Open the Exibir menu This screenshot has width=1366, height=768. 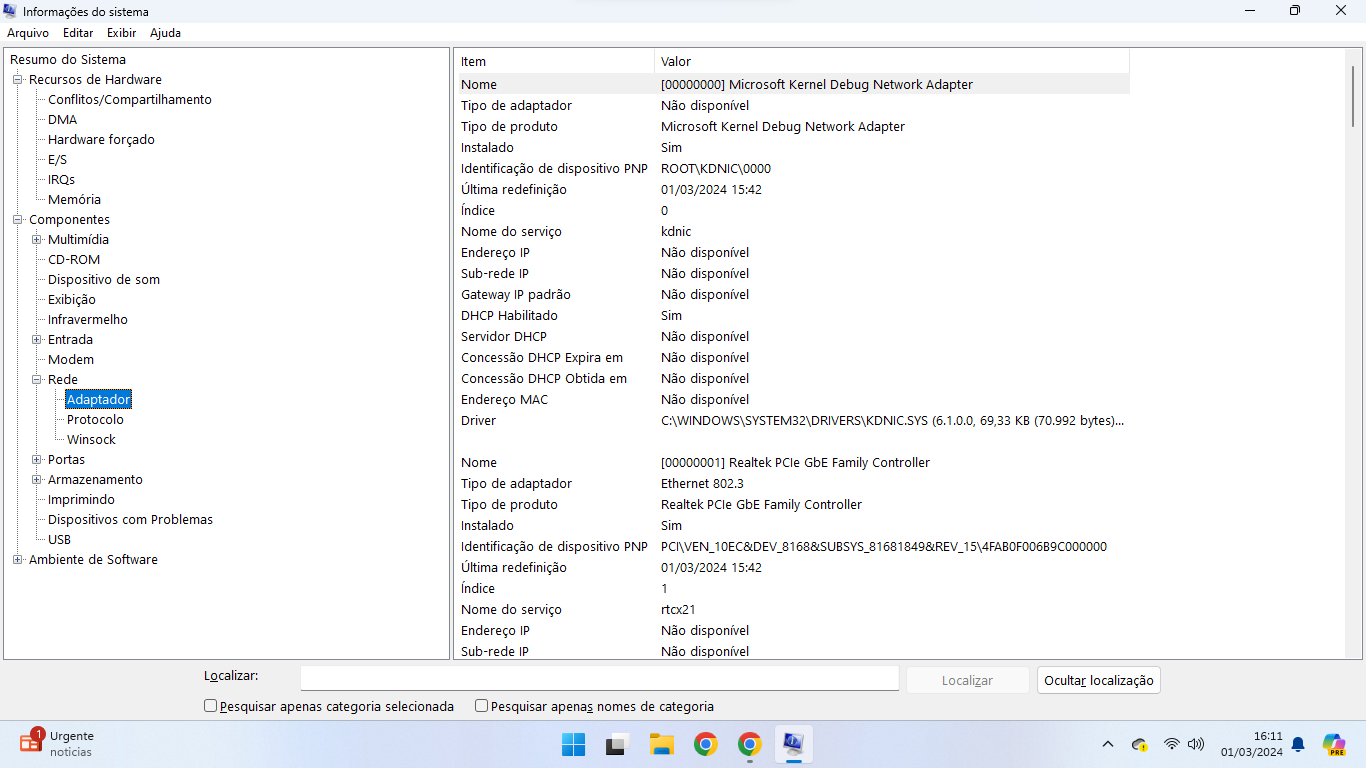click(x=122, y=33)
